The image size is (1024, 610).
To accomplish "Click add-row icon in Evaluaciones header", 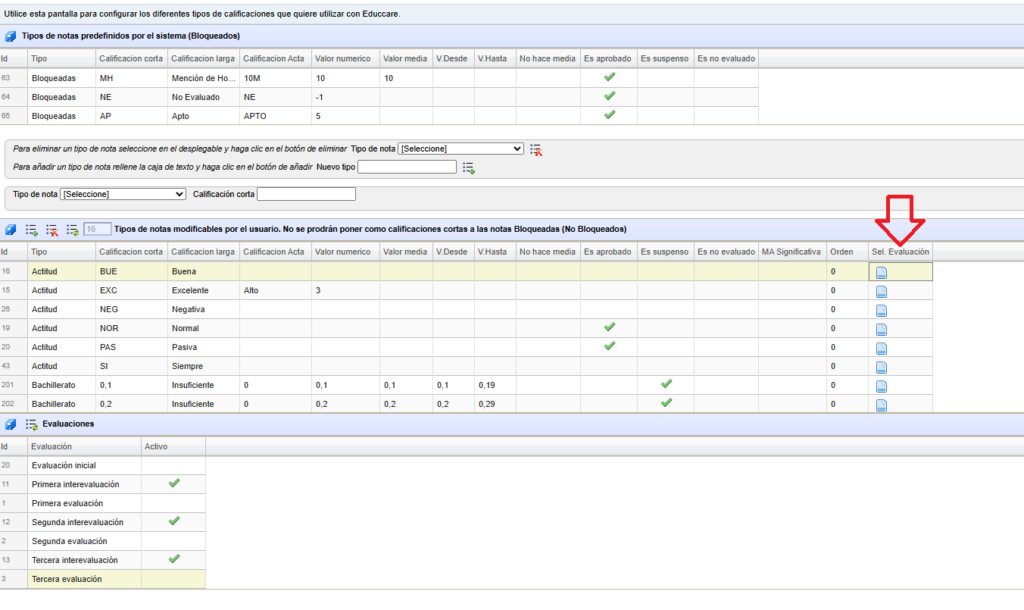I will pos(31,424).
